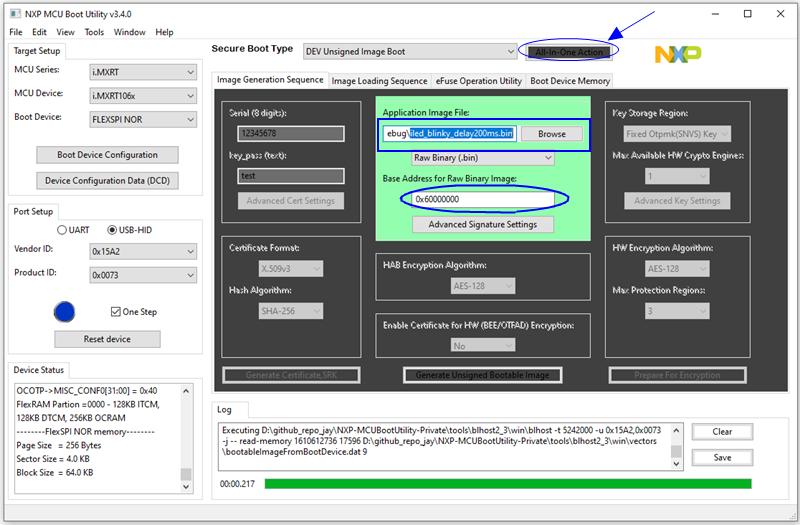Click the All-In-One Action button

click(x=568, y=52)
